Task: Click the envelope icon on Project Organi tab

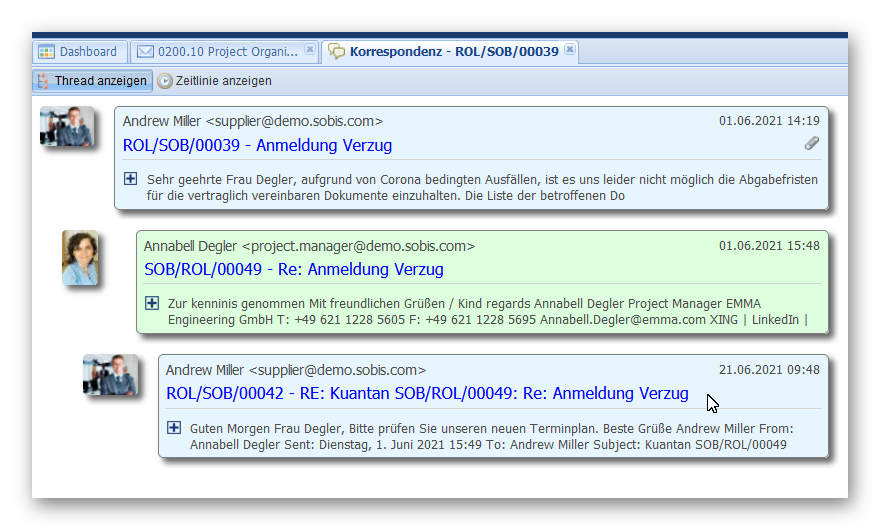Action: point(145,52)
